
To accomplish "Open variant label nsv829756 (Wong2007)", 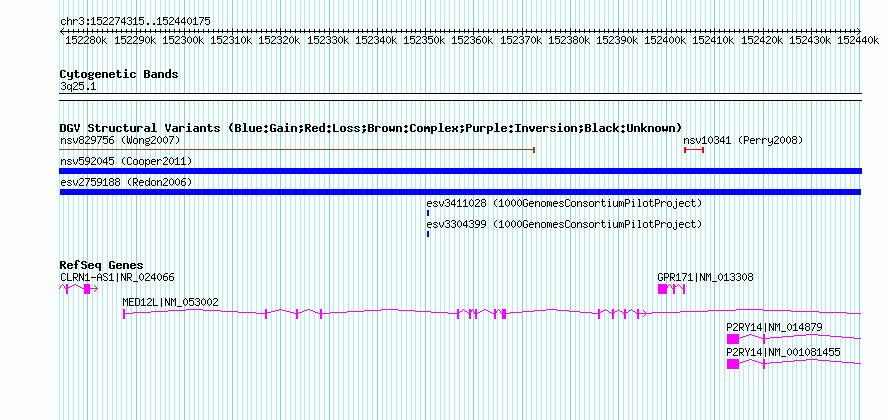I will [x=120, y=140].
